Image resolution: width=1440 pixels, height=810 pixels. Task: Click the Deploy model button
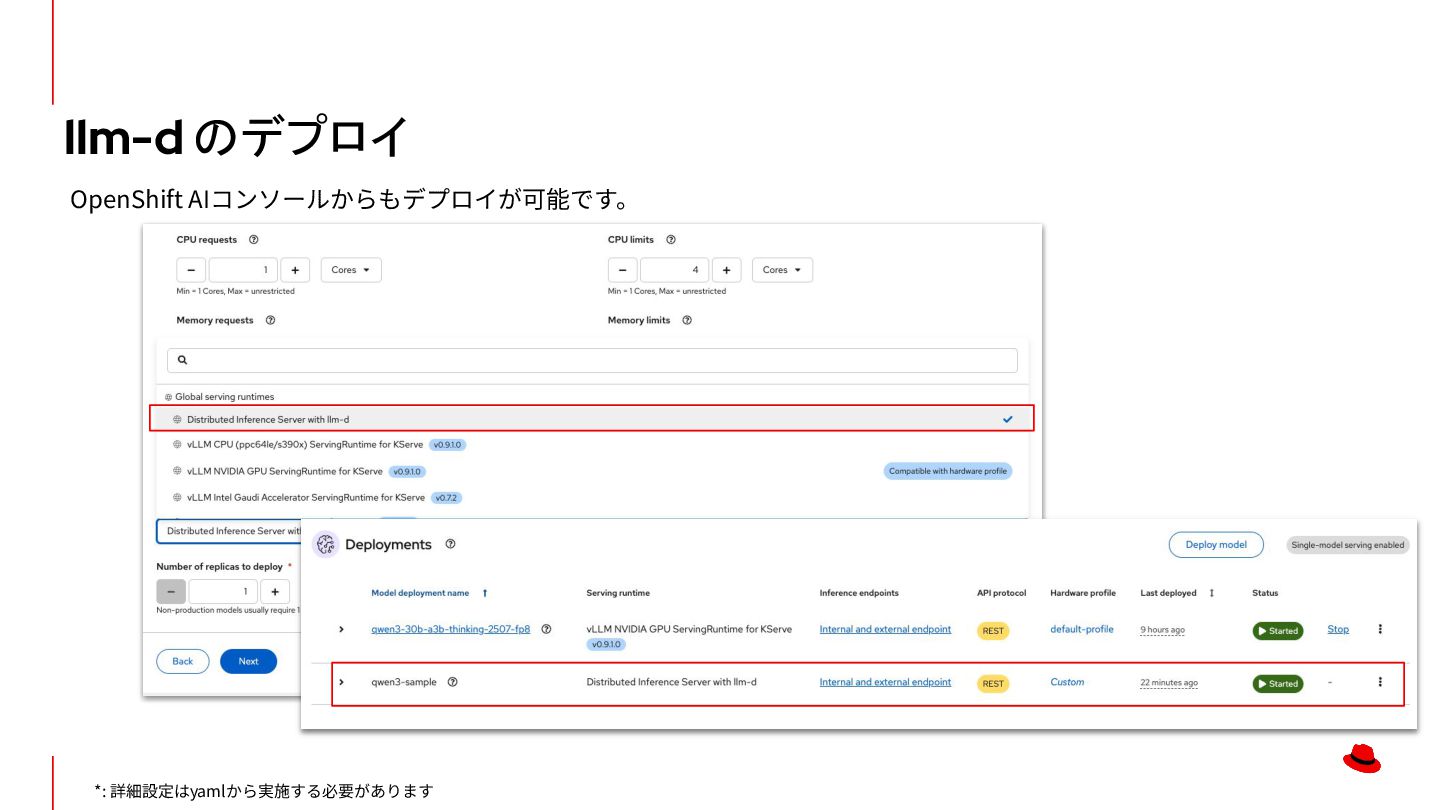(x=1216, y=545)
